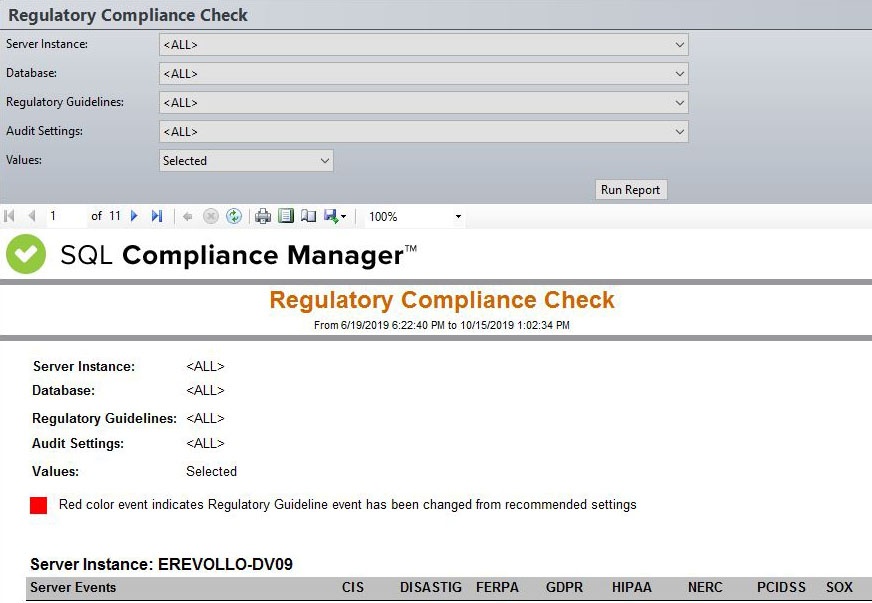Jump to last report page

point(157,216)
